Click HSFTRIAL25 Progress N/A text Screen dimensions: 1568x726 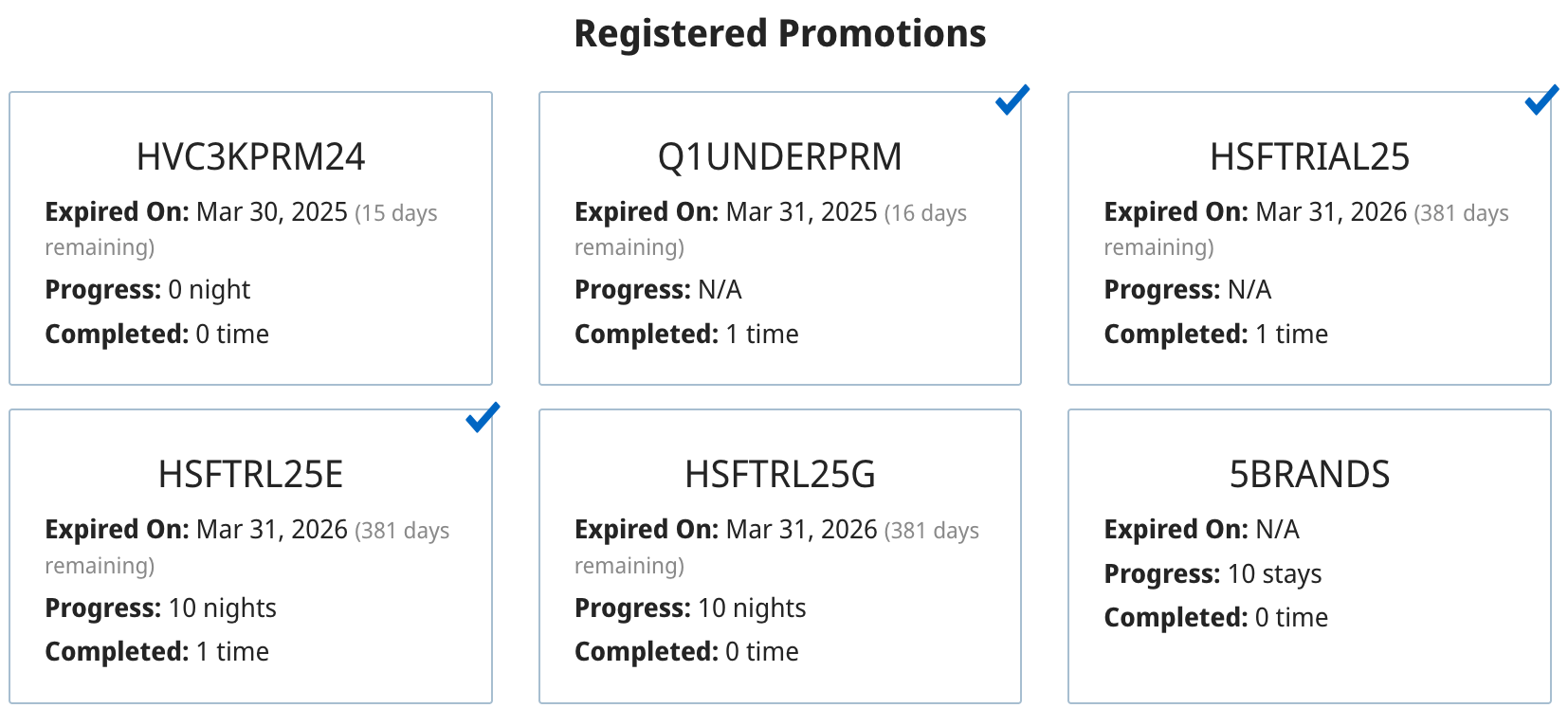1249,290
